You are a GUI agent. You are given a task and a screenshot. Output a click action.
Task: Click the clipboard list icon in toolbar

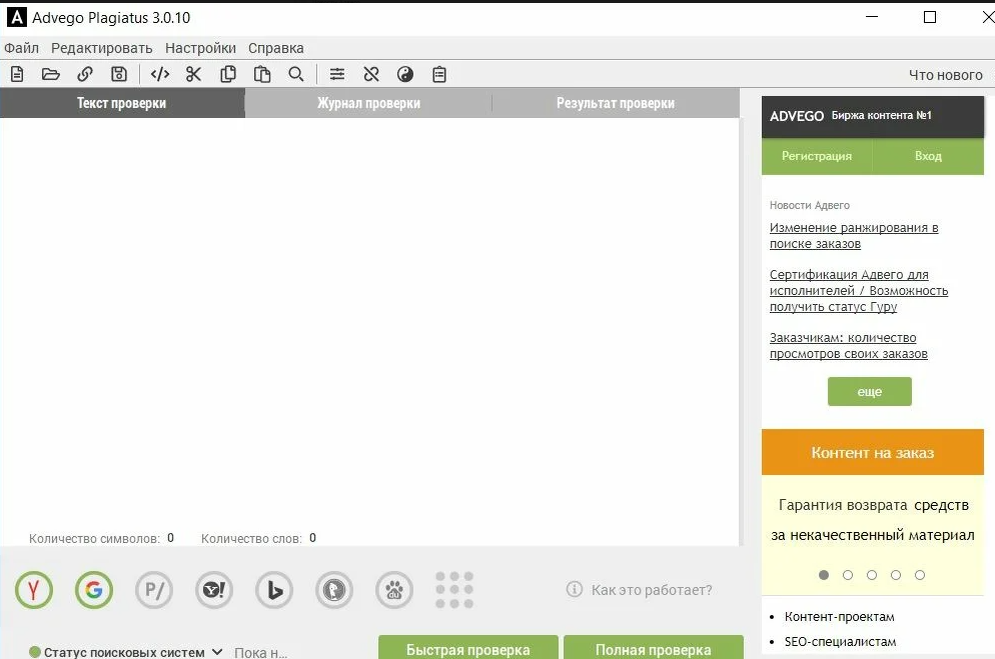pos(439,74)
